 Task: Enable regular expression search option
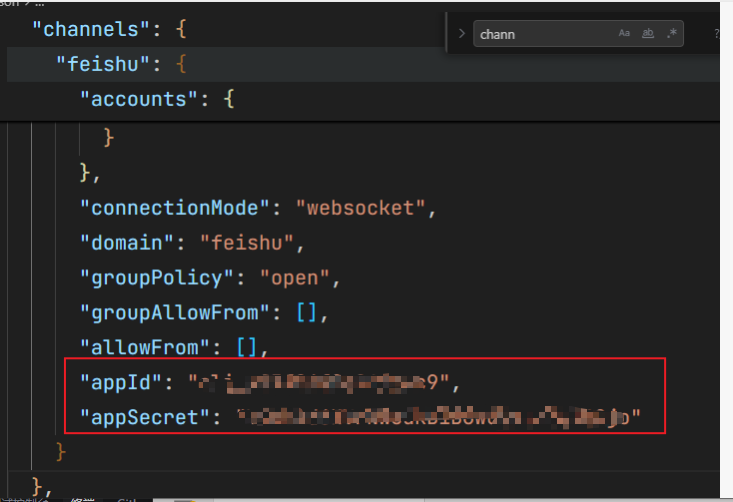pyautogui.click(x=672, y=33)
